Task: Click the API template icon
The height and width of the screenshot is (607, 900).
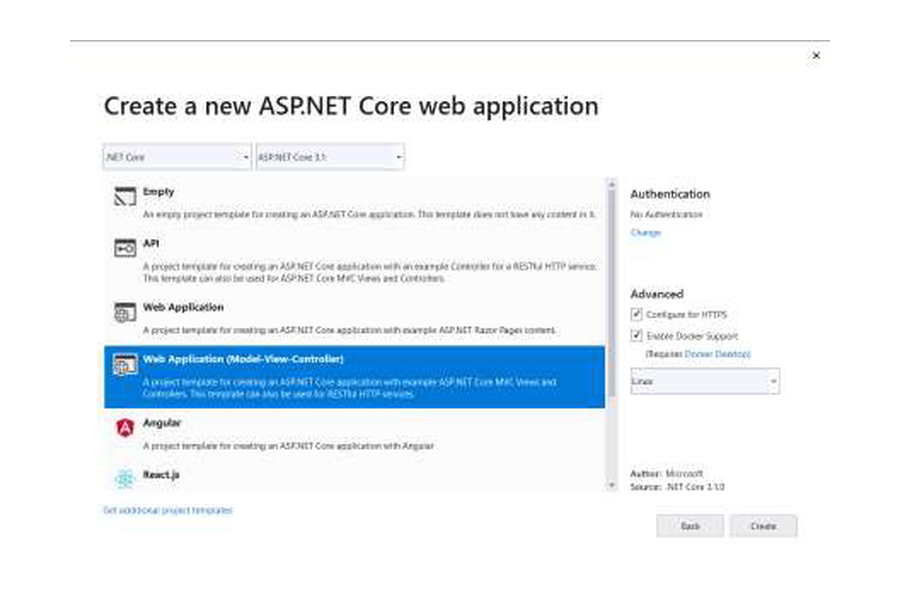Action: (x=125, y=248)
